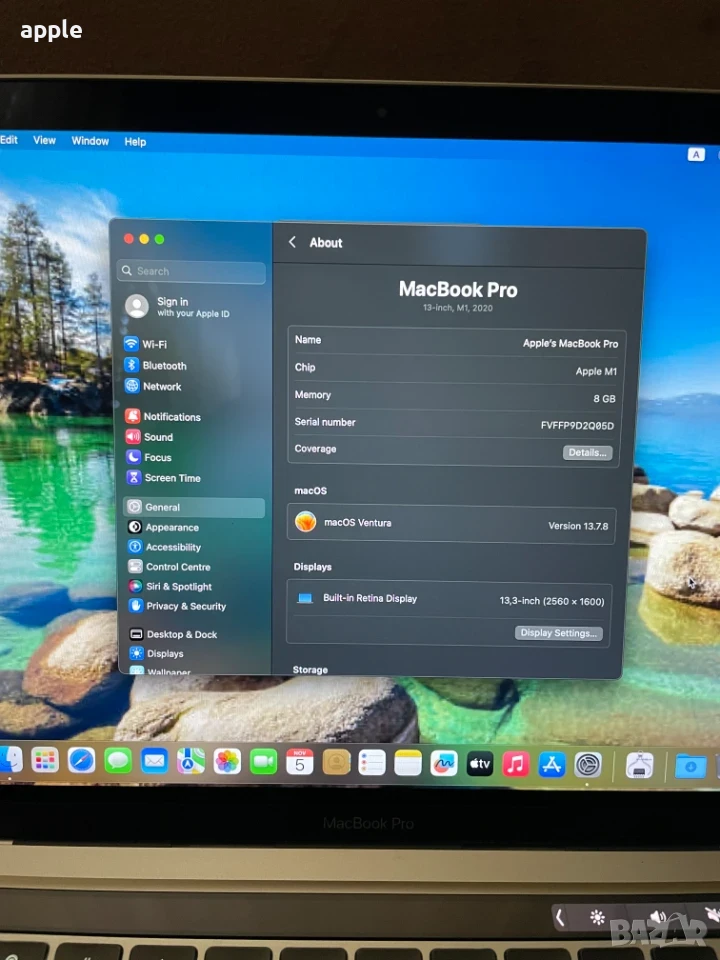
Task: Open the View menu
Action: point(44,140)
